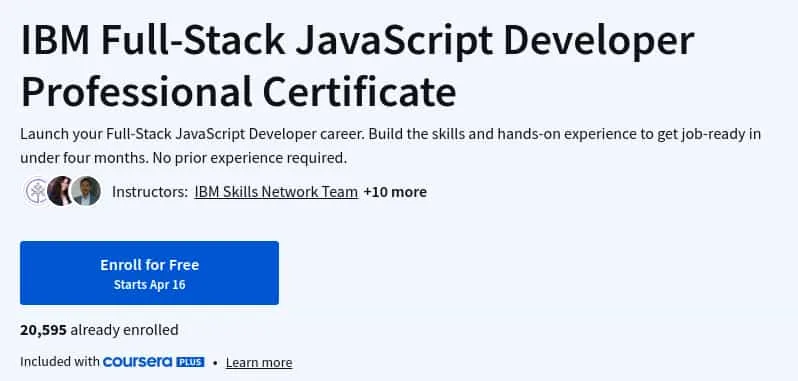798x381 pixels.
Task: Expand the '+10 more' instructors list
Action: (x=395, y=192)
